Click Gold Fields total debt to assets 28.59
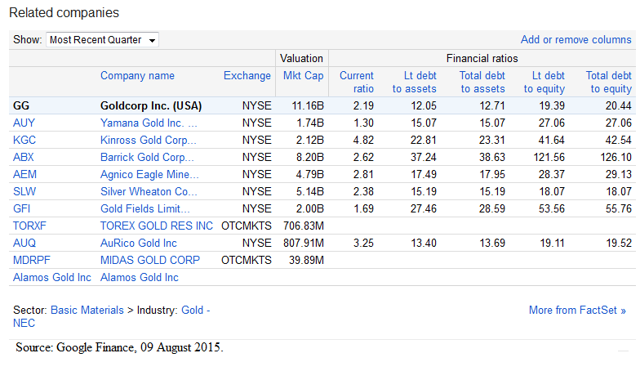The width and height of the screenshot is (640, 380). pos(492,209)
